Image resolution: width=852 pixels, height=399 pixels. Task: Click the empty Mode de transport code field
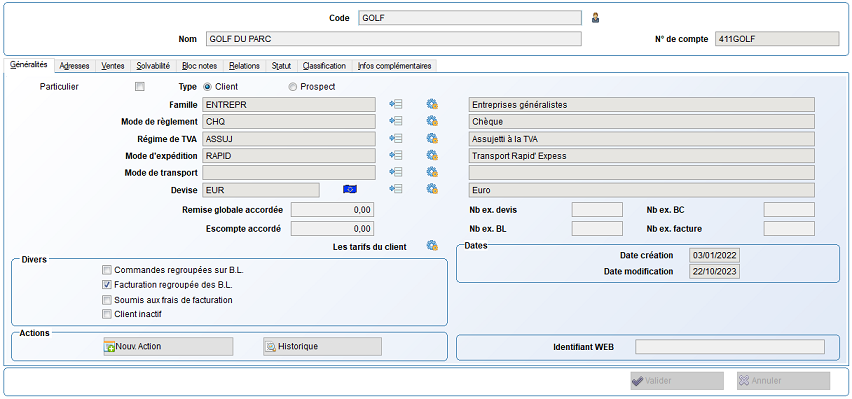pyautogui.click(x=289, y=172)
